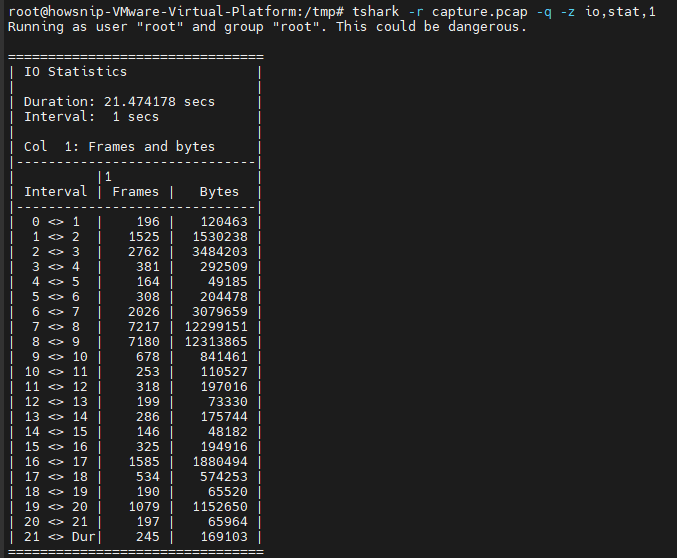
Task: Click bytes value 12313865
Action: [216, 342]
